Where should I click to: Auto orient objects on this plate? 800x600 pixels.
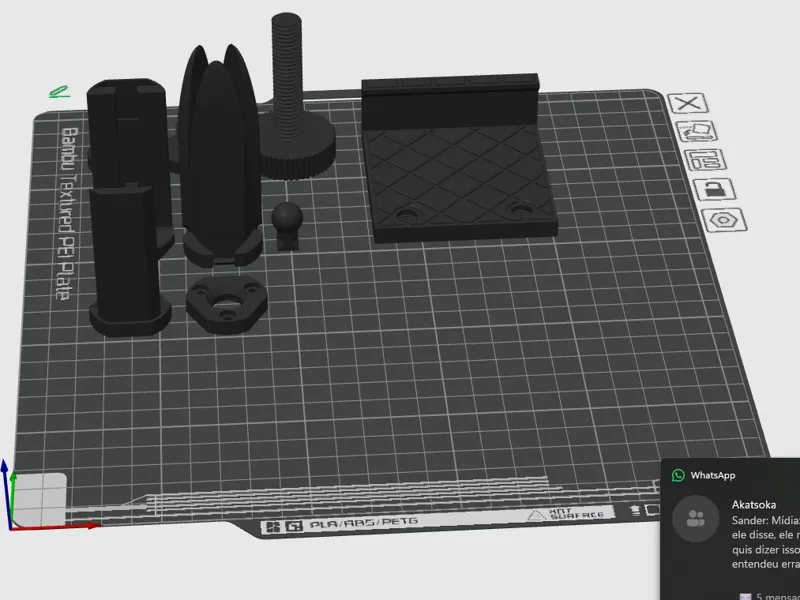click(x=697, y=132)
